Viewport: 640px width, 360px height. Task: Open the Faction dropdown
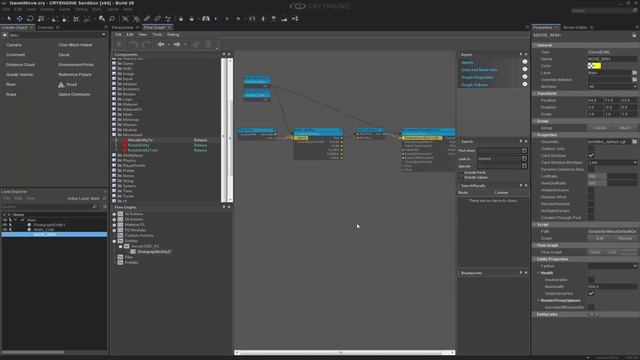click(612, 266)
